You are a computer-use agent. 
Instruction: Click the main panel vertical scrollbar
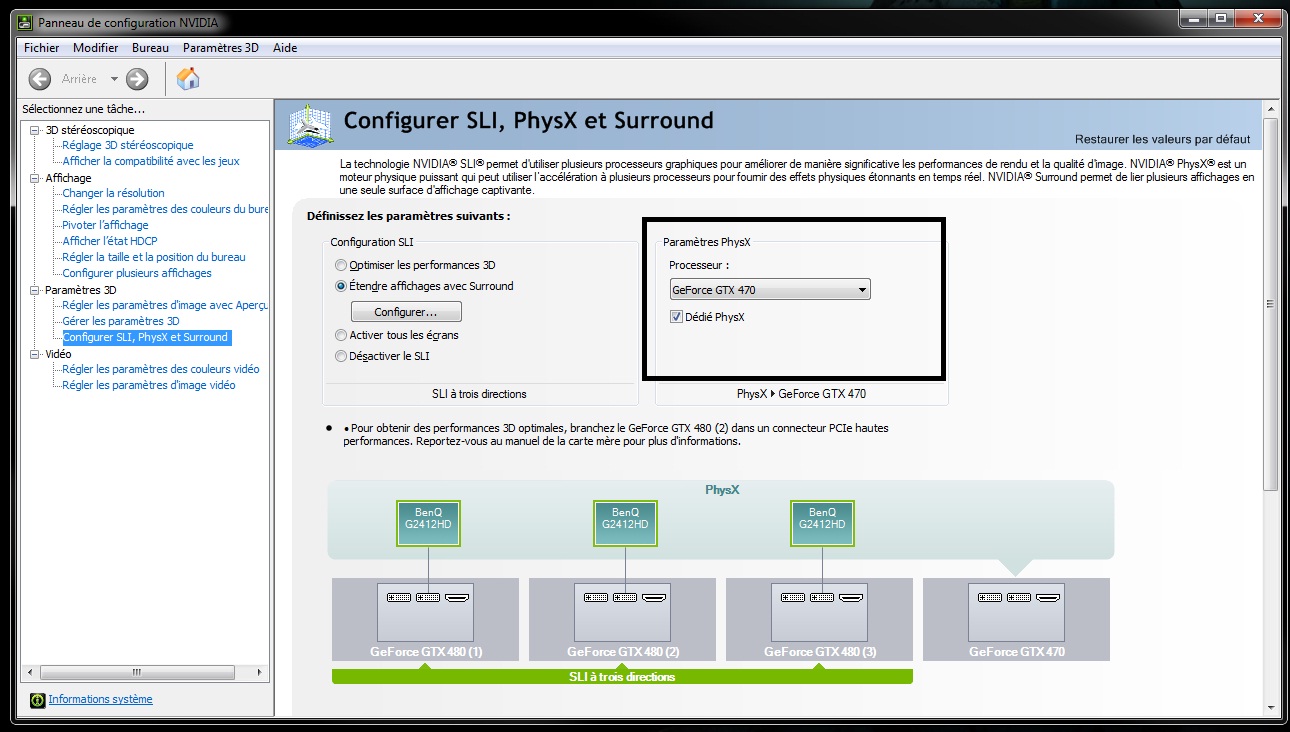(x=1271, y=304)
